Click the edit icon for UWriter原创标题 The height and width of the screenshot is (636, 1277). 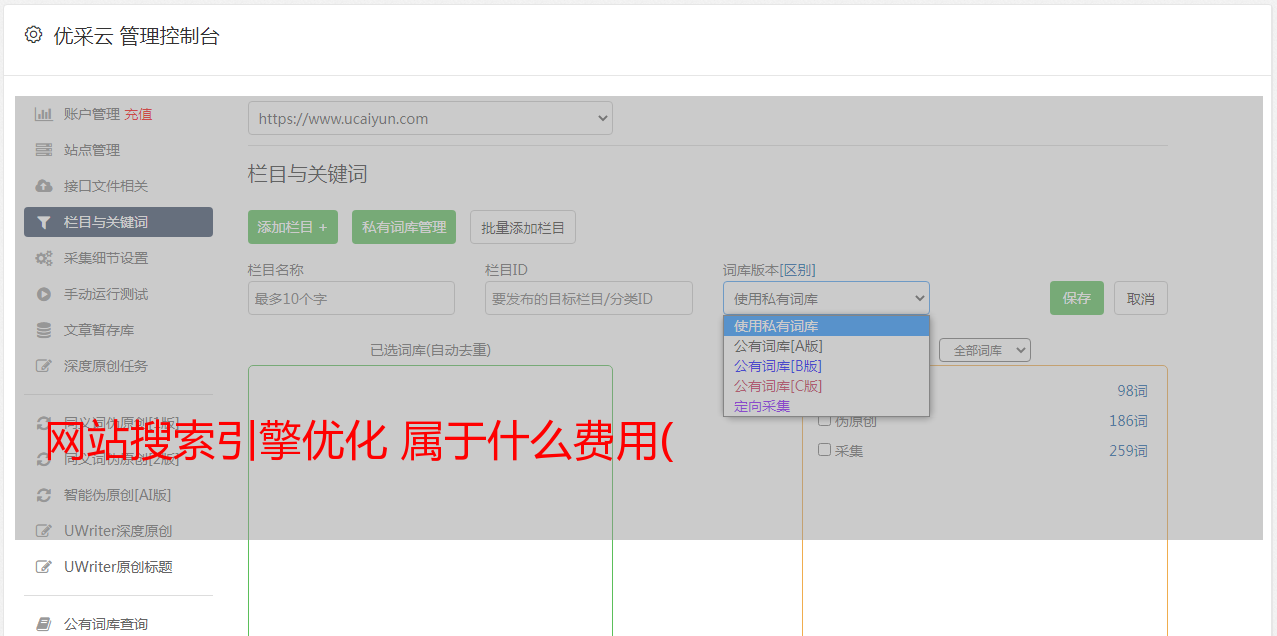43,567
